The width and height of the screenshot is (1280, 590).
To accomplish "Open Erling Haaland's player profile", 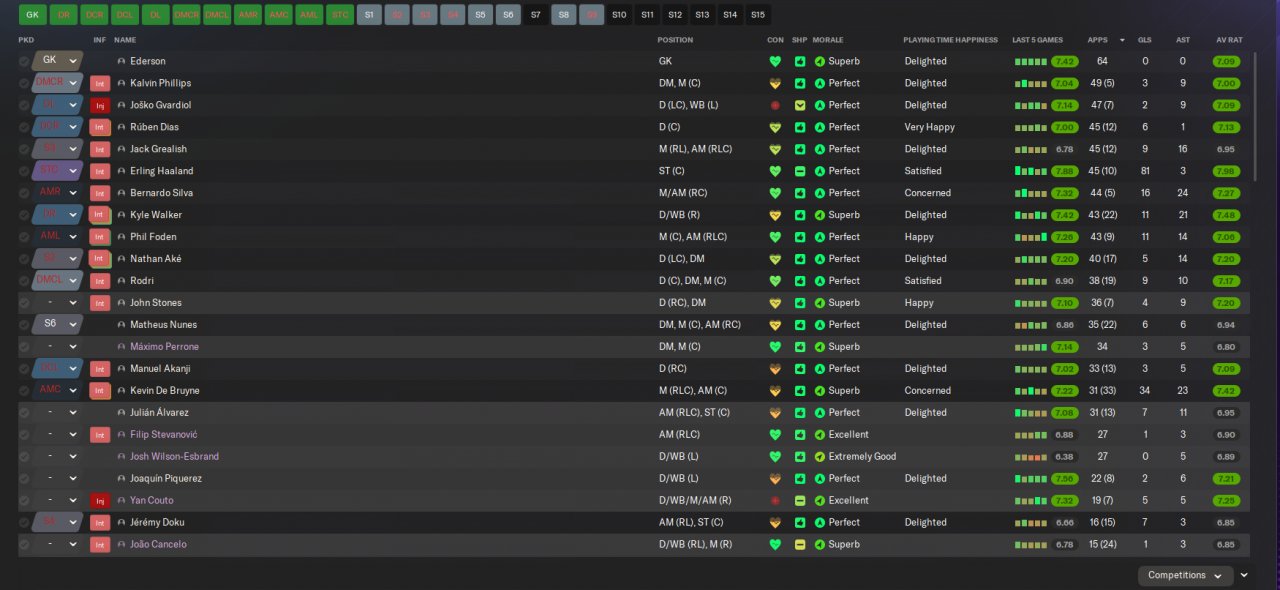I will coord(162,171).
